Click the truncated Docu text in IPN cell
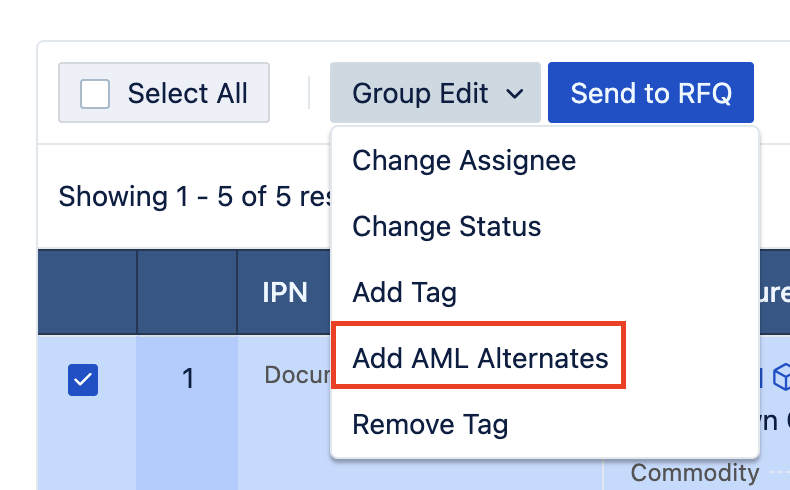The width and height of the screenshot is (790, 490). pyautogui.click(x=297, y=375)
